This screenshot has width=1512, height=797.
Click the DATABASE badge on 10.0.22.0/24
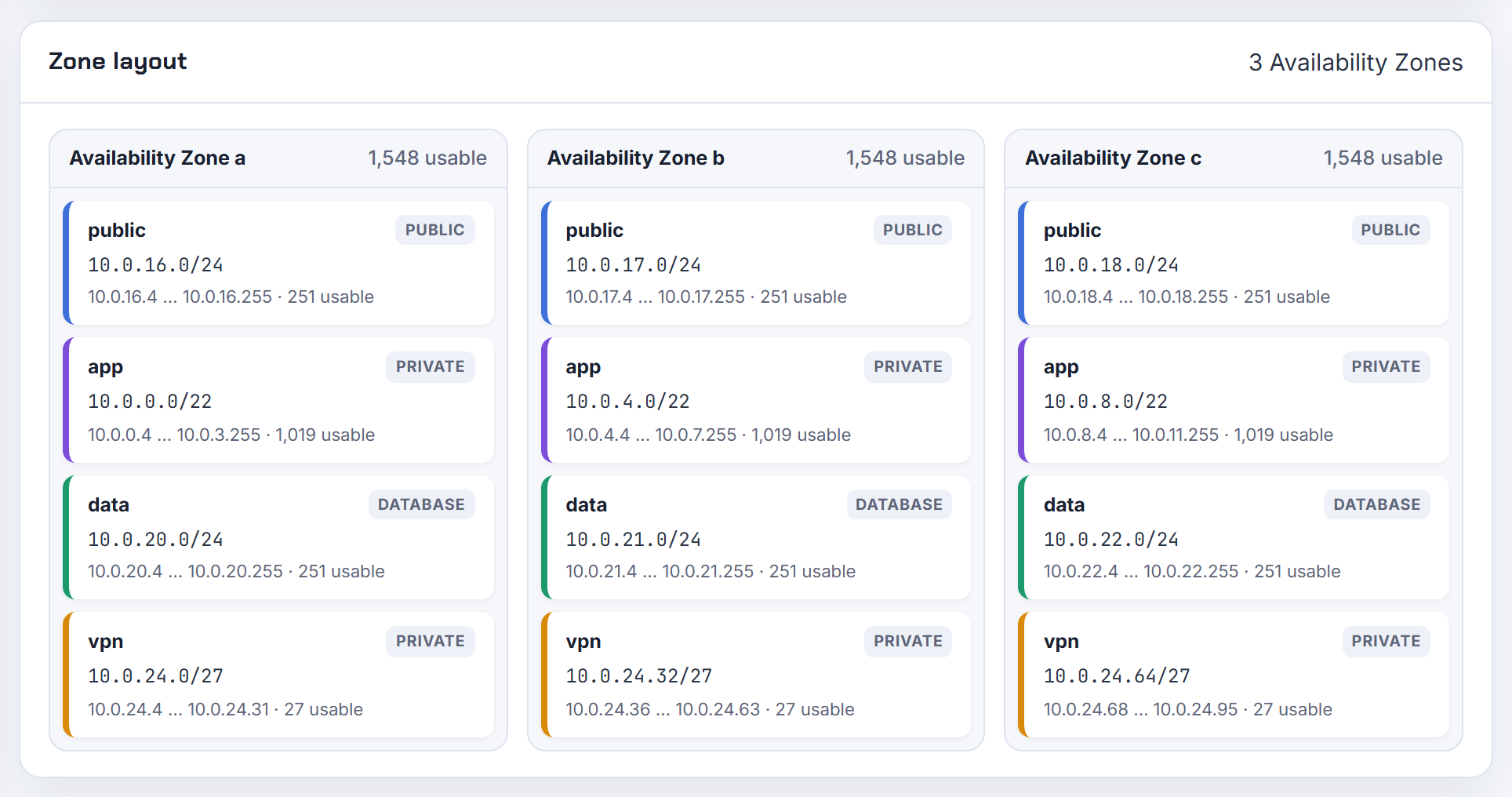(x=1376, y=504)
